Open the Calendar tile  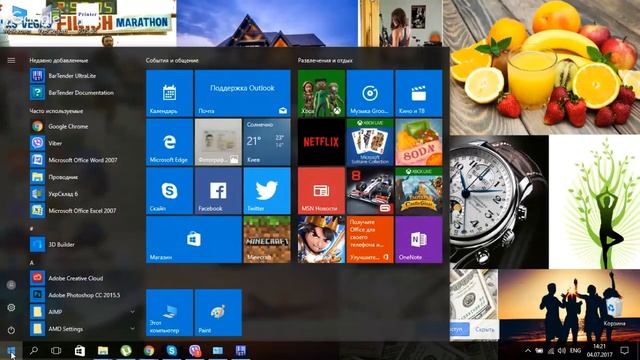click(x=169, y=93)
